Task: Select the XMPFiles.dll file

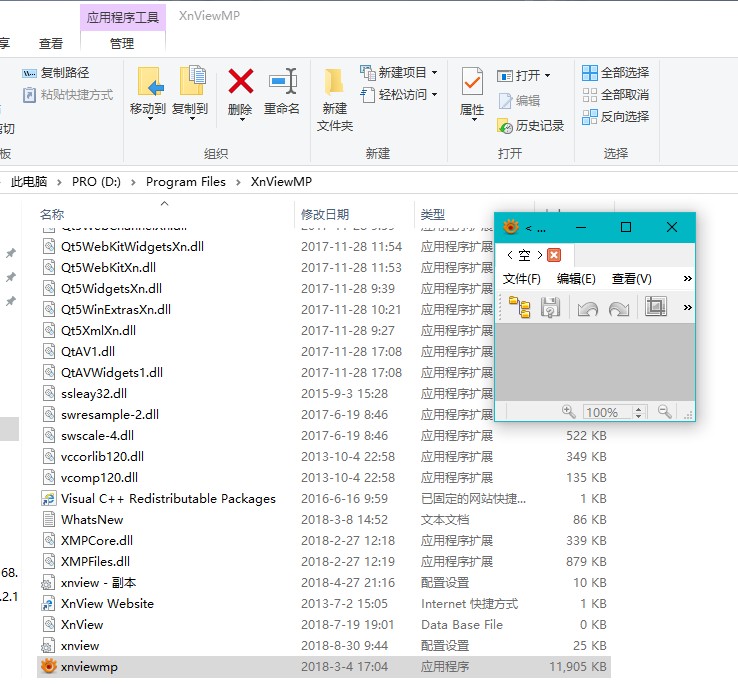Action: coord(324,562)
